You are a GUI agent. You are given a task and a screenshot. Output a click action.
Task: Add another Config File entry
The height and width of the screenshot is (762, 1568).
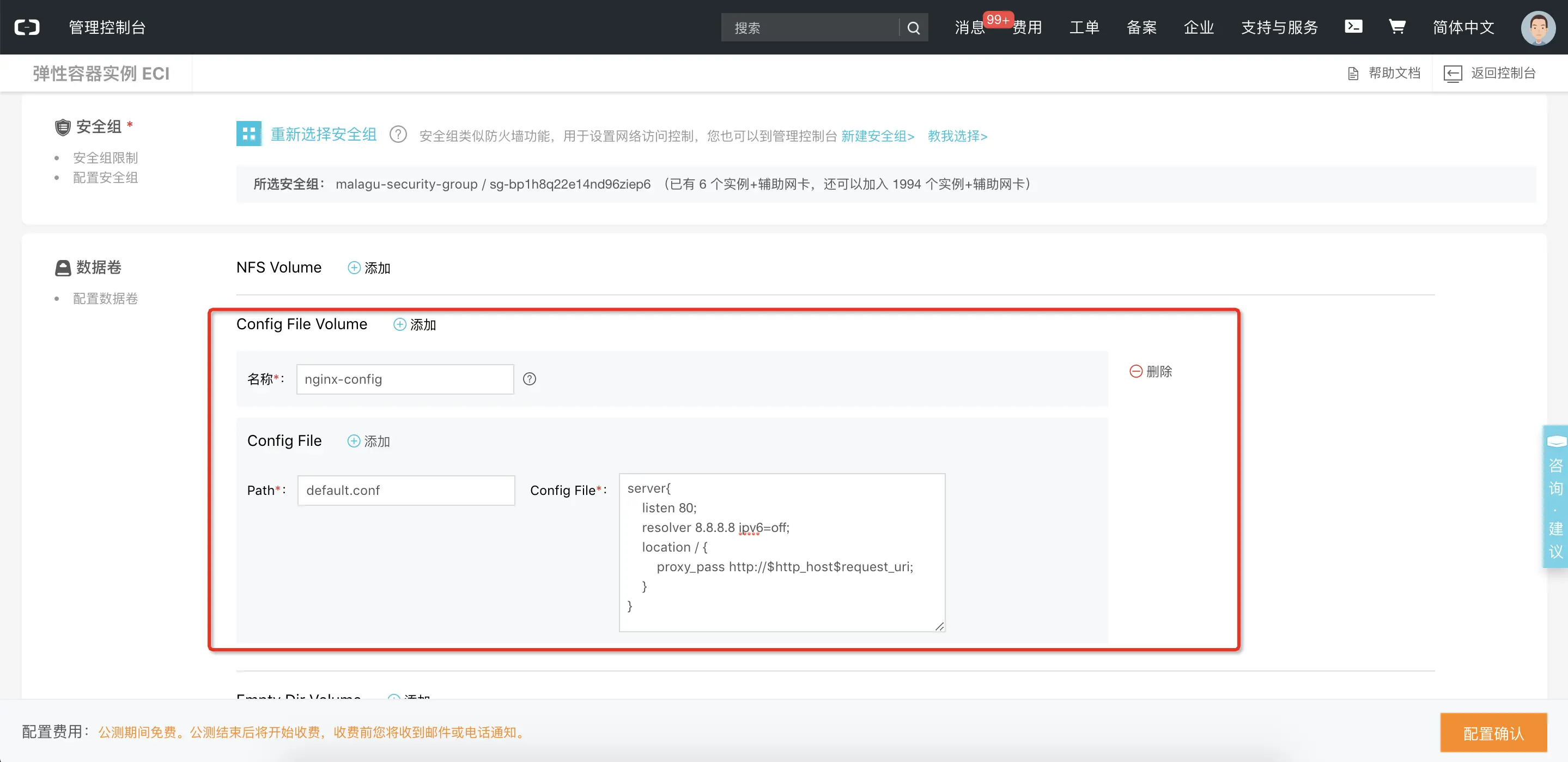pos(369,441)
